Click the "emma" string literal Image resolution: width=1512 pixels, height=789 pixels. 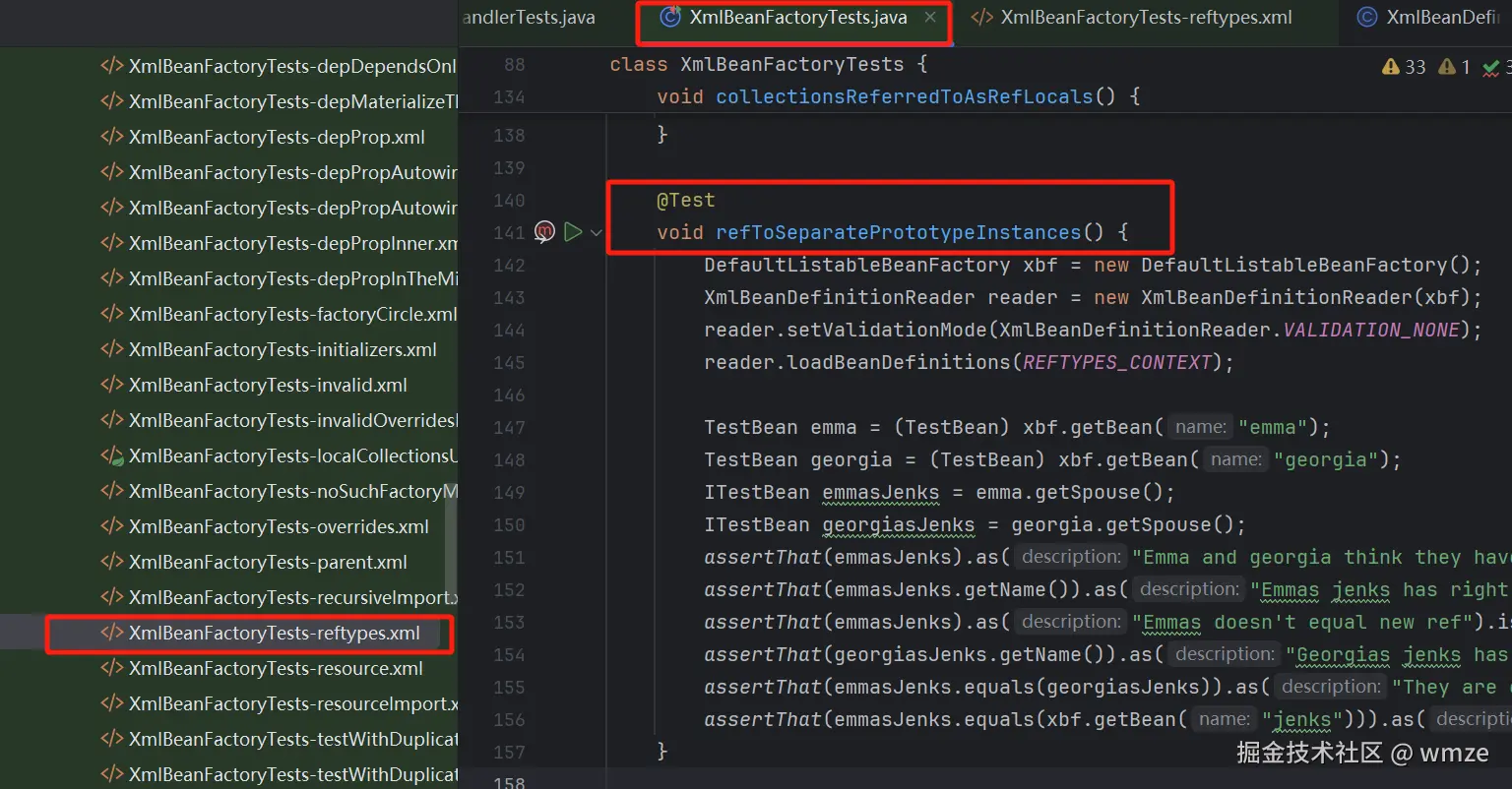tap(1275, 427)
